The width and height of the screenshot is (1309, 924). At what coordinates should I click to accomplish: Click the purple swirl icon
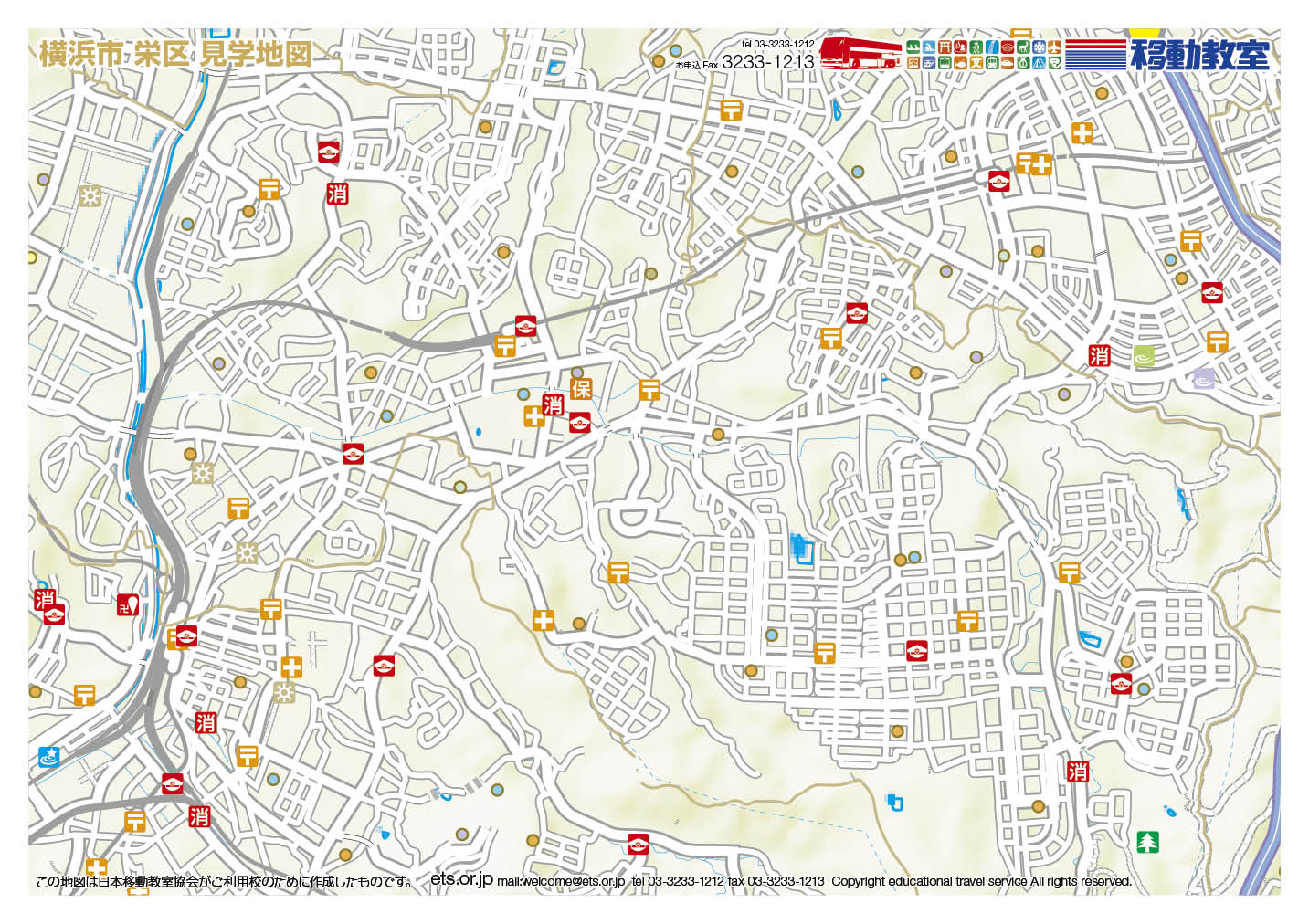click(1204, 377)
